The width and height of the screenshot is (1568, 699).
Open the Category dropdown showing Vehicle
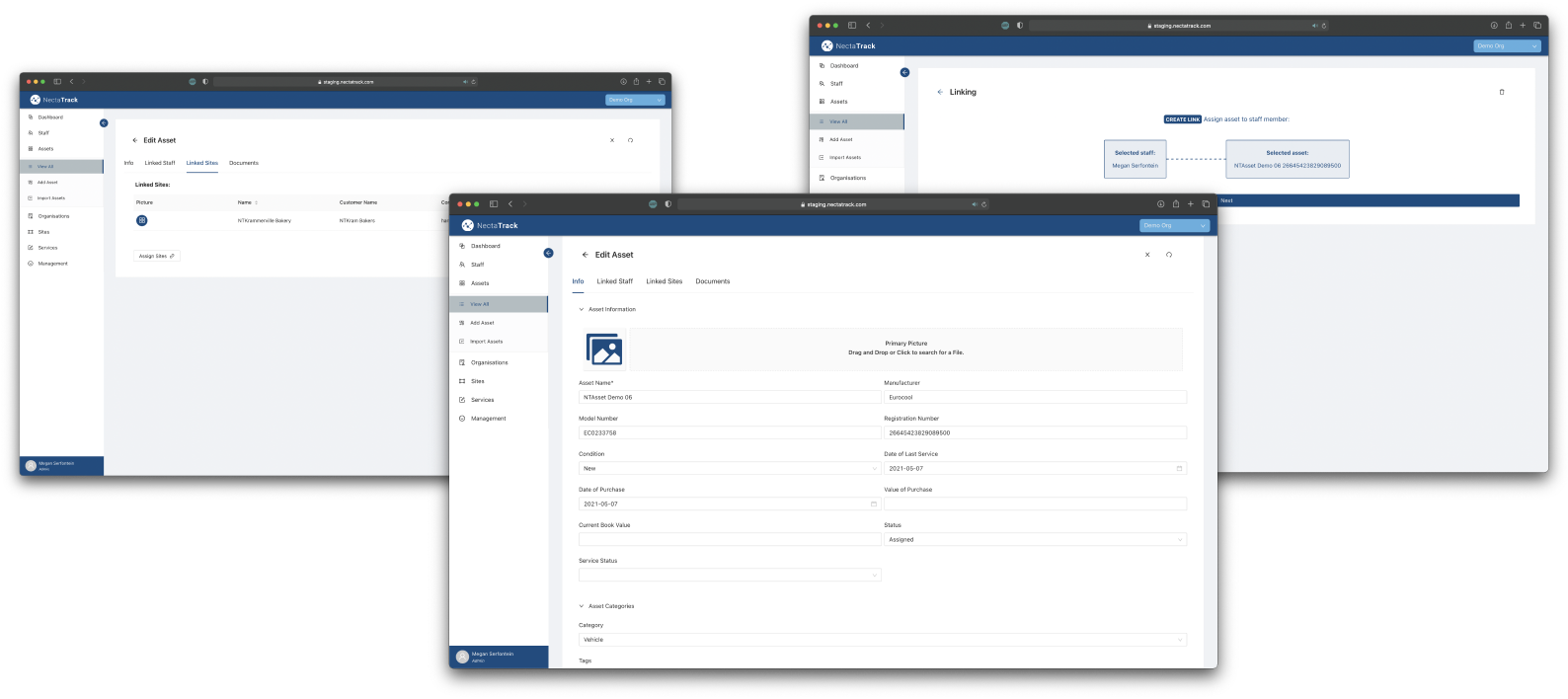(882, 640)
